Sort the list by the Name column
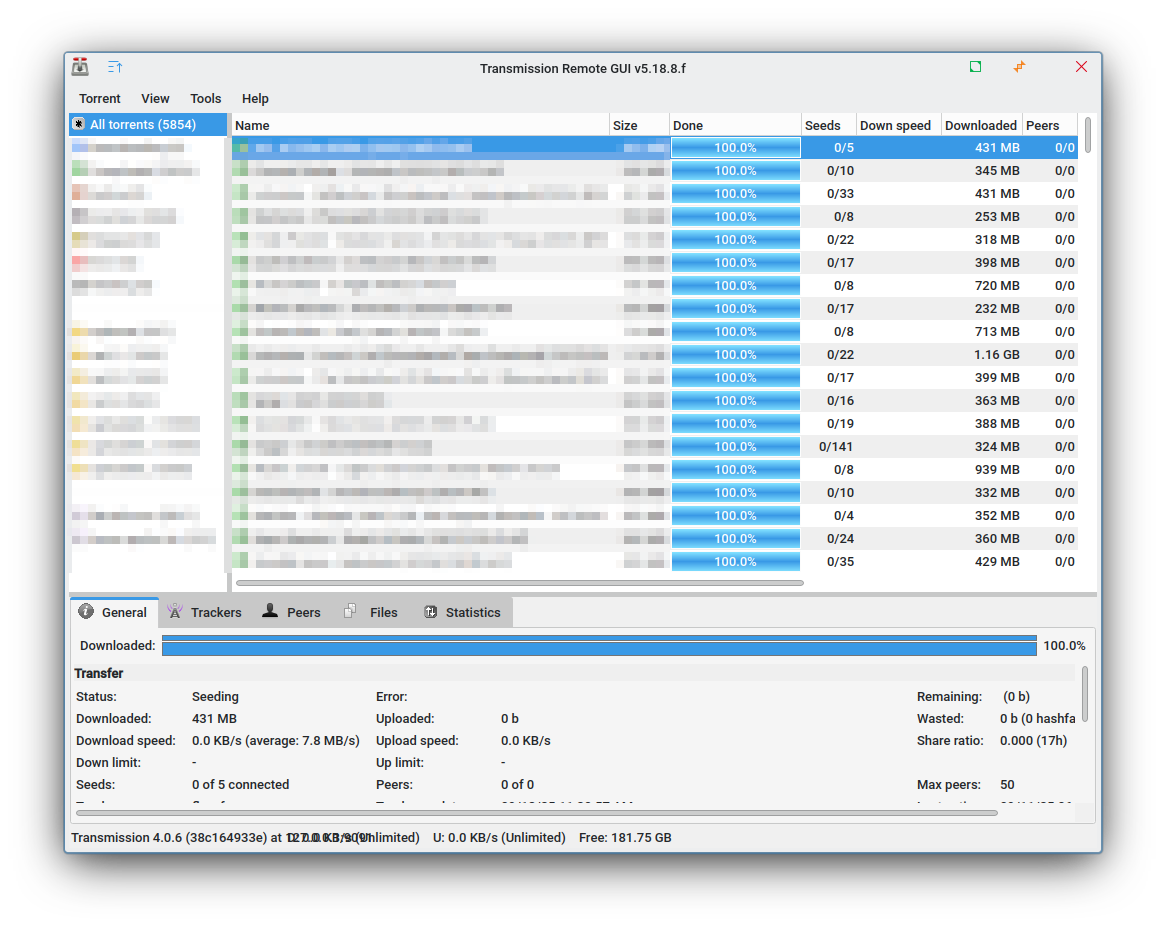The image size is (1166, 929). 420,125
